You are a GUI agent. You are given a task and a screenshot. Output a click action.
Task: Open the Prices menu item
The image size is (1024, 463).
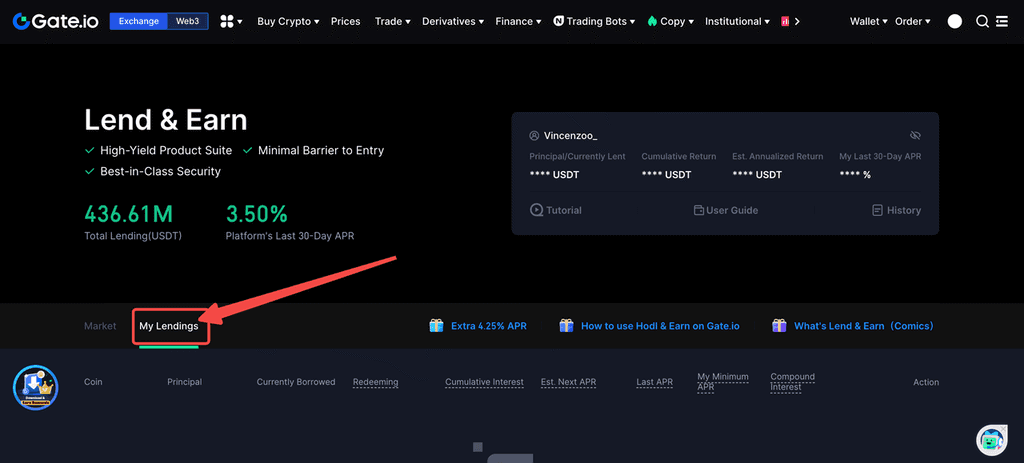click(345, 21)
